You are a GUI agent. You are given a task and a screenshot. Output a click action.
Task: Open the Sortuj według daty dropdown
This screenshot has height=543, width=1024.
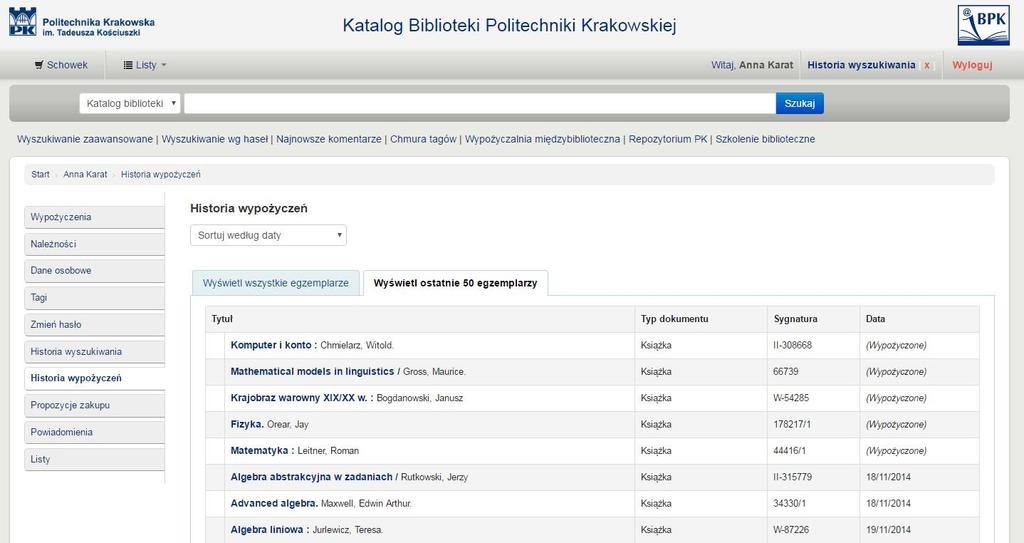pos(268,235)
